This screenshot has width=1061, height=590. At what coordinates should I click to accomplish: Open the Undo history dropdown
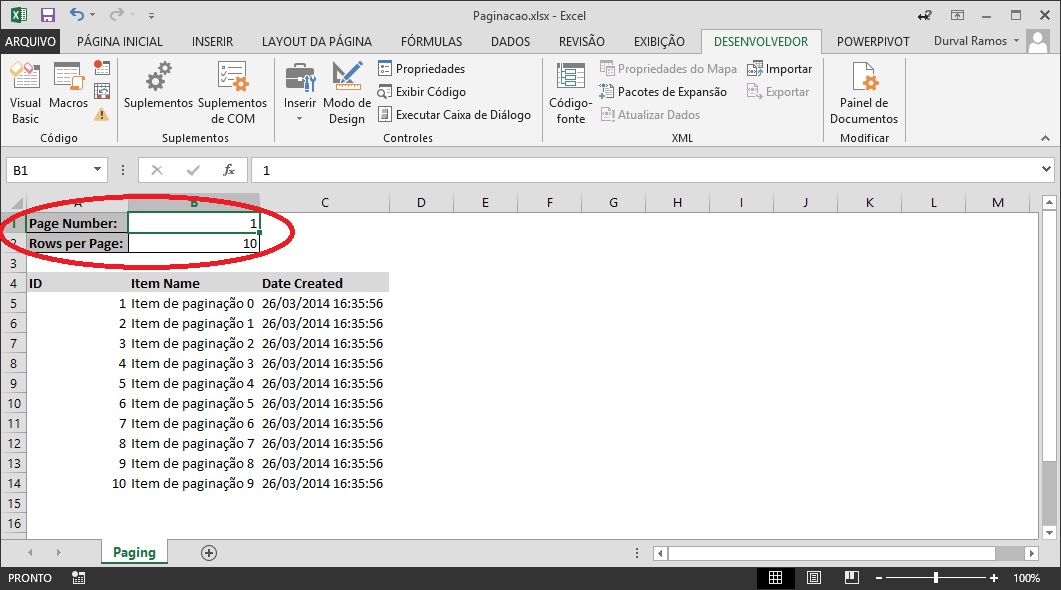click(x=93, y=15)
